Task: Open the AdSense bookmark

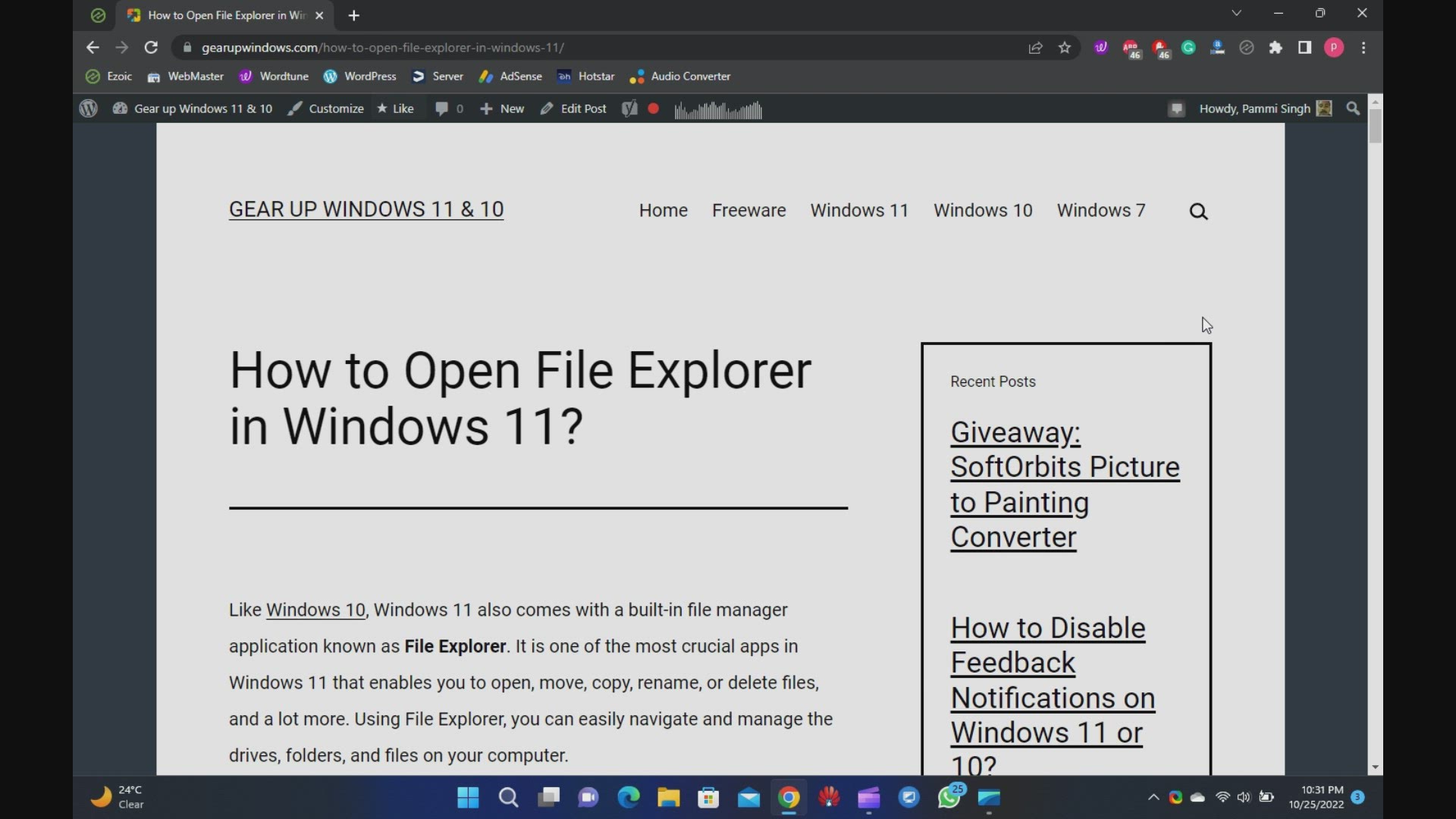Action: pyautogui.click(x=510, y=77)
